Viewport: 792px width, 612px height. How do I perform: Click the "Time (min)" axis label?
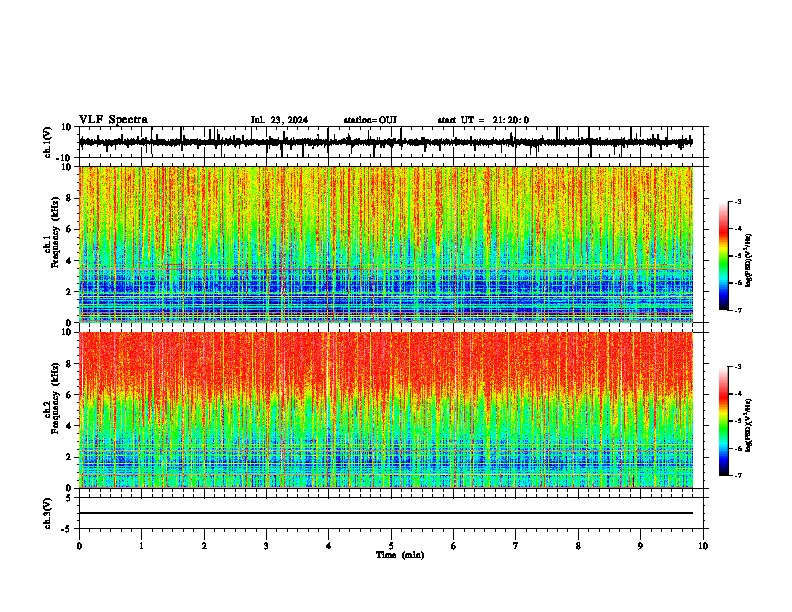pos(400,555)
